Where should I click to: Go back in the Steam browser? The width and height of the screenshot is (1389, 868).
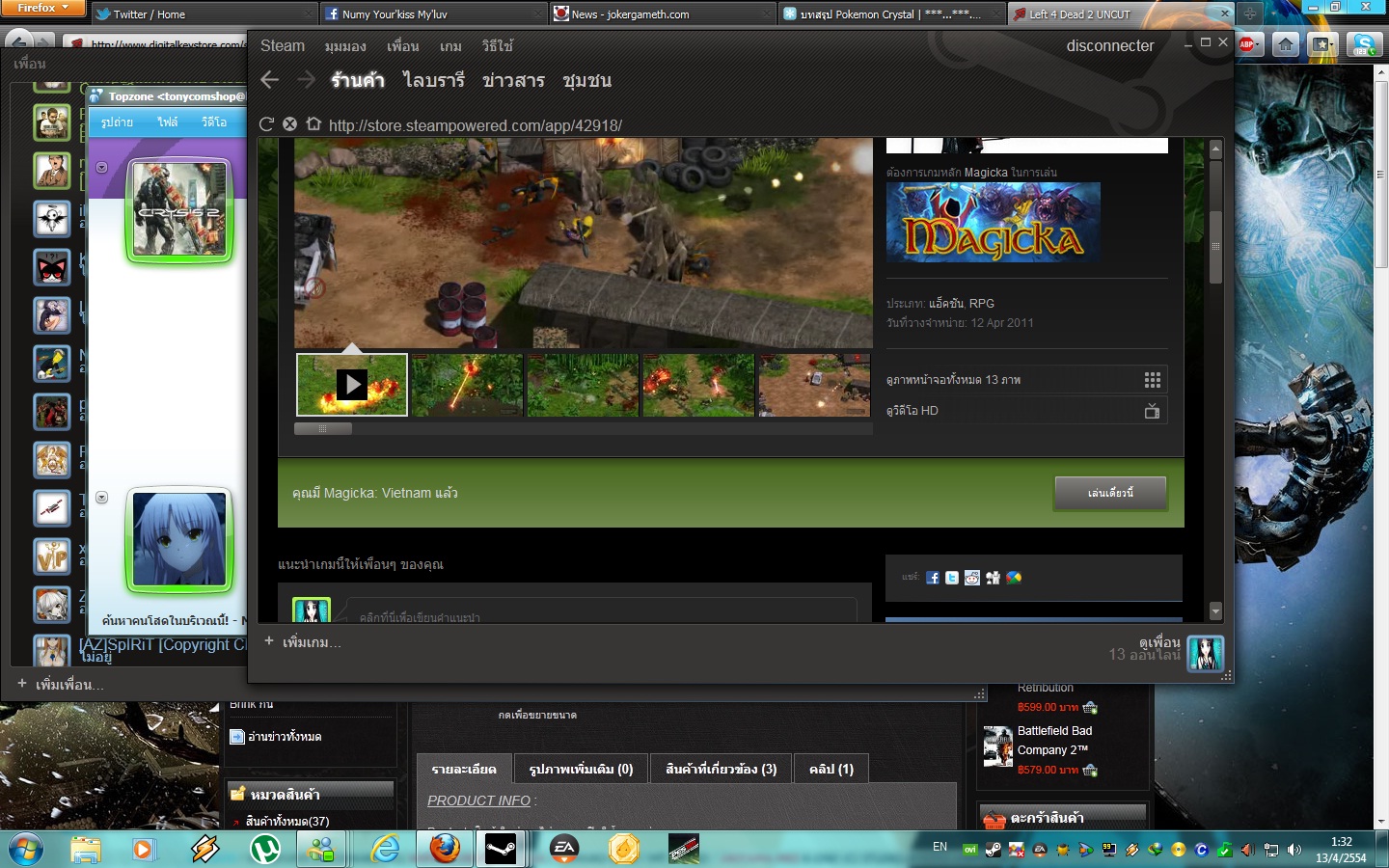coord(270,80)
